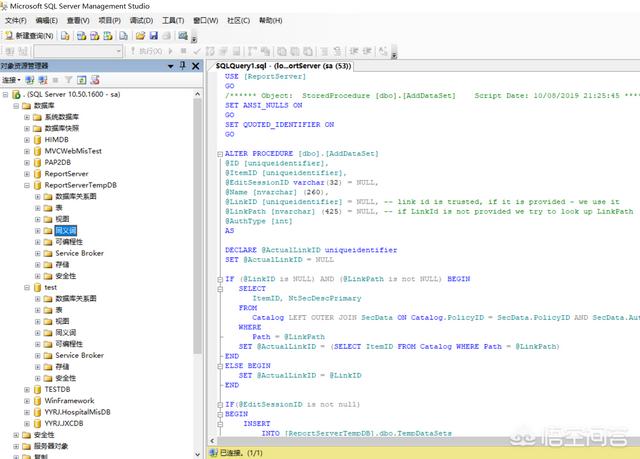
Task: Open the available databases combo box
Action: [x=78, y=51]
